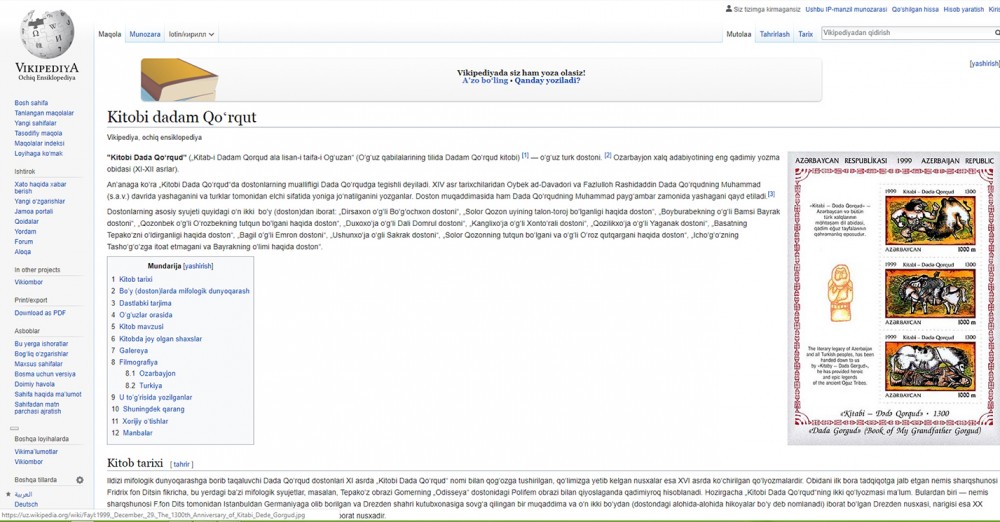Open Tasodifiy maqola sidebar link
Viewport: 1000px width, 522px height.
pos(38,133)
